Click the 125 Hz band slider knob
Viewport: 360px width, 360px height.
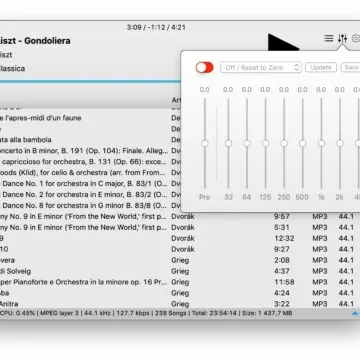(x=265, y=143)
